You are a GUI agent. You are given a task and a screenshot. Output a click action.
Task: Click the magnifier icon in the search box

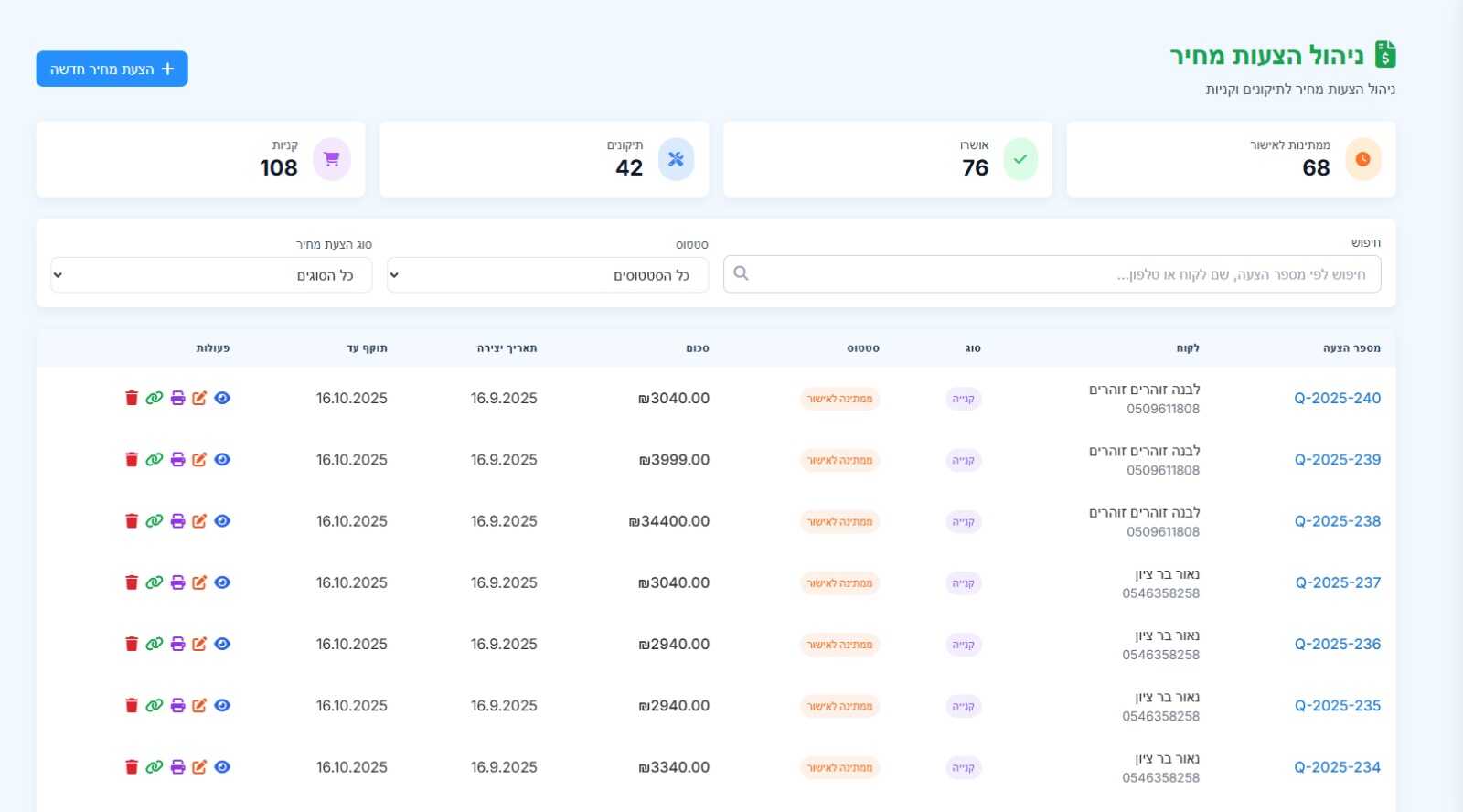[741, 273]
